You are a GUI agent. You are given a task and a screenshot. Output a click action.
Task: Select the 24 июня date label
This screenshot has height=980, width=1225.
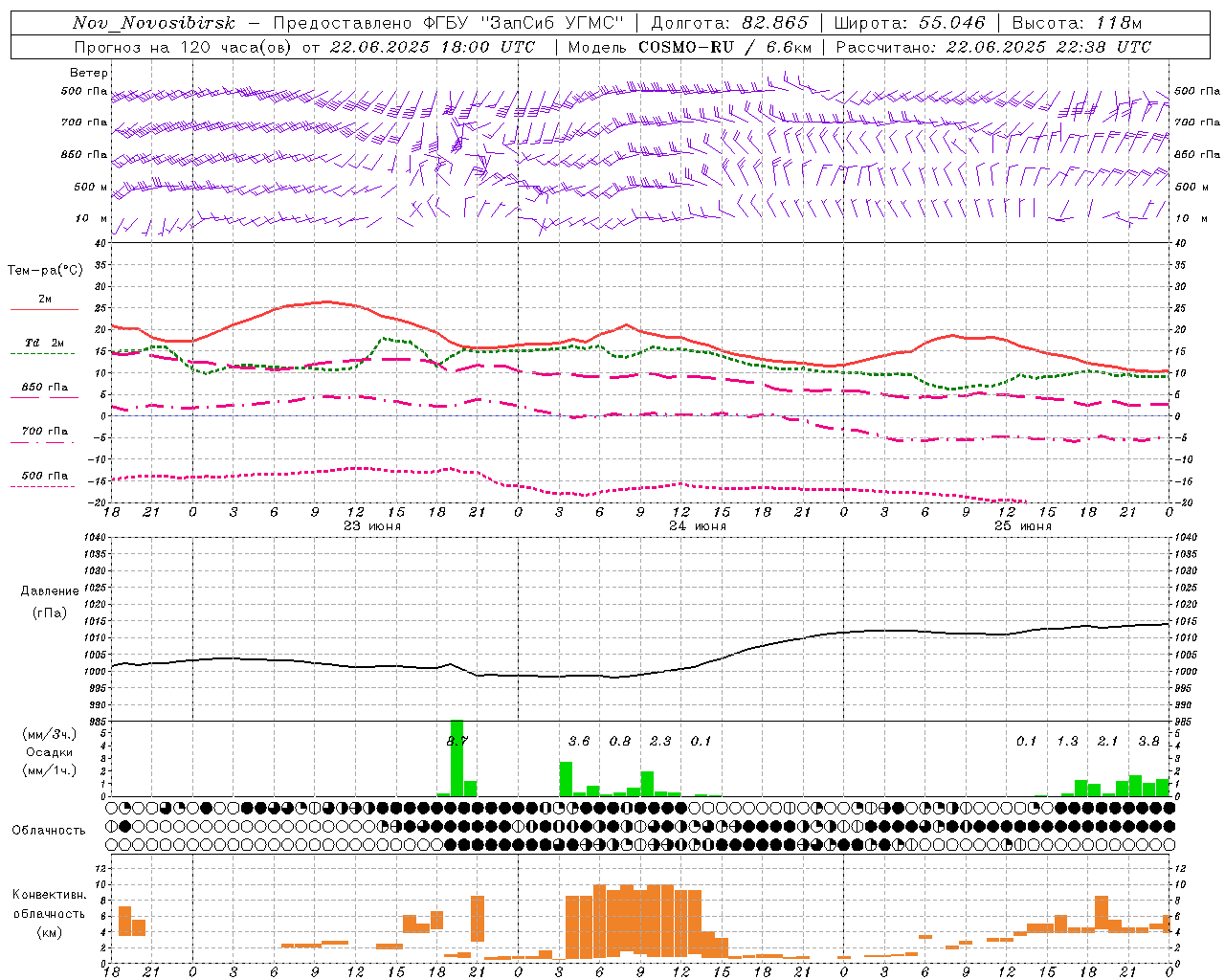click(x=698, y=526)
